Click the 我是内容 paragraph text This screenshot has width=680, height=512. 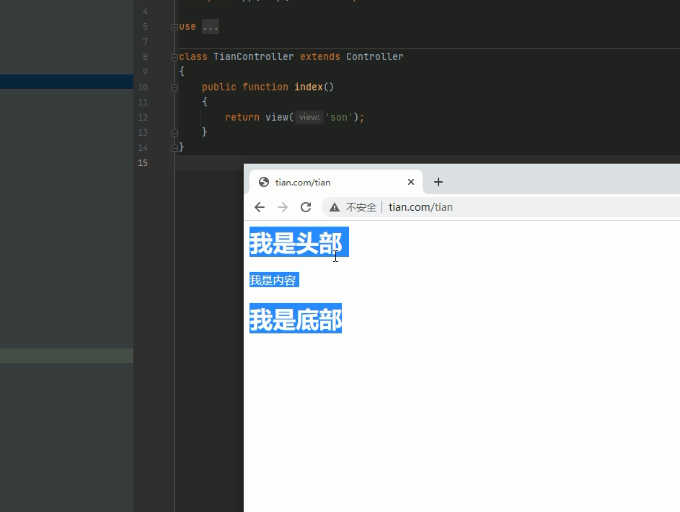(x=273, y=280)
